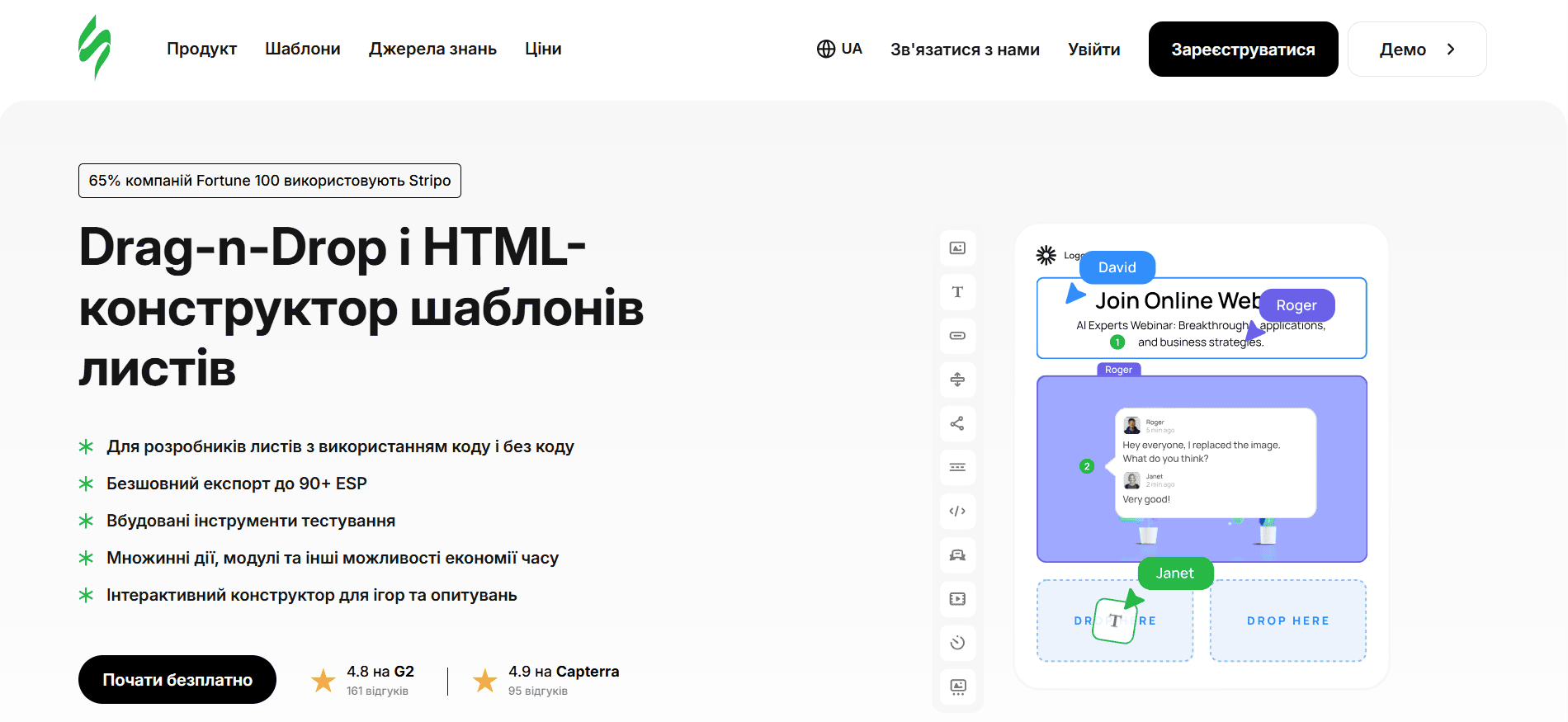1568x722 pixels.
Task: Click the 'Для розробників листів' list item
Action: 340,446
